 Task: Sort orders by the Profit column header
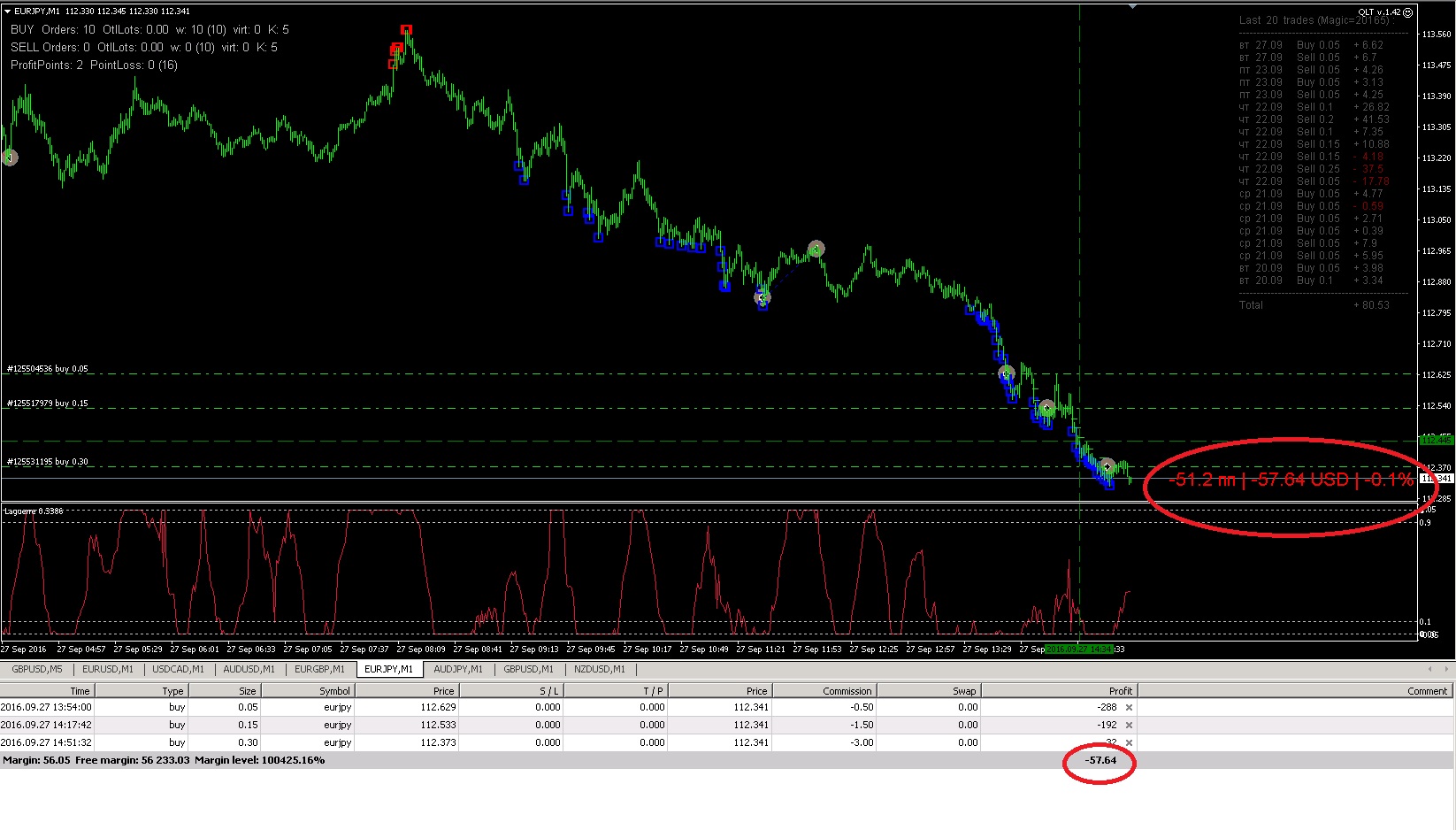coord(1058,691)
